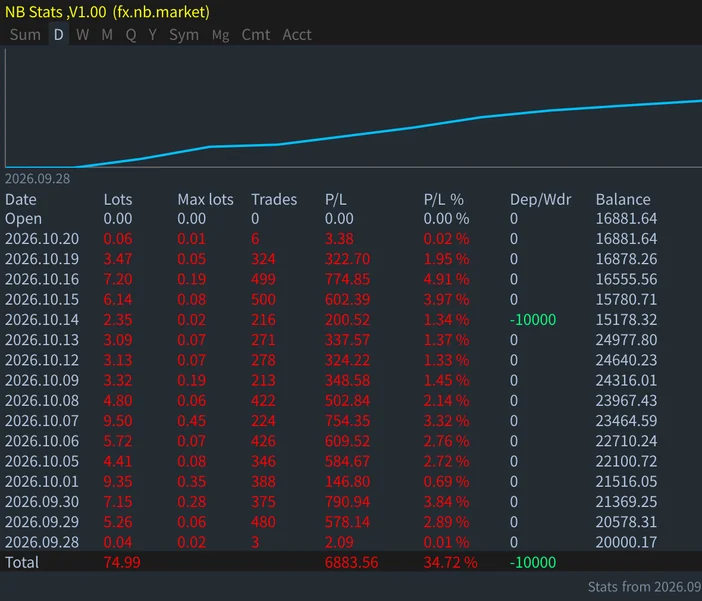Click the total lots value 74.99
702x601 pixels.
click(x=122, y=562)
